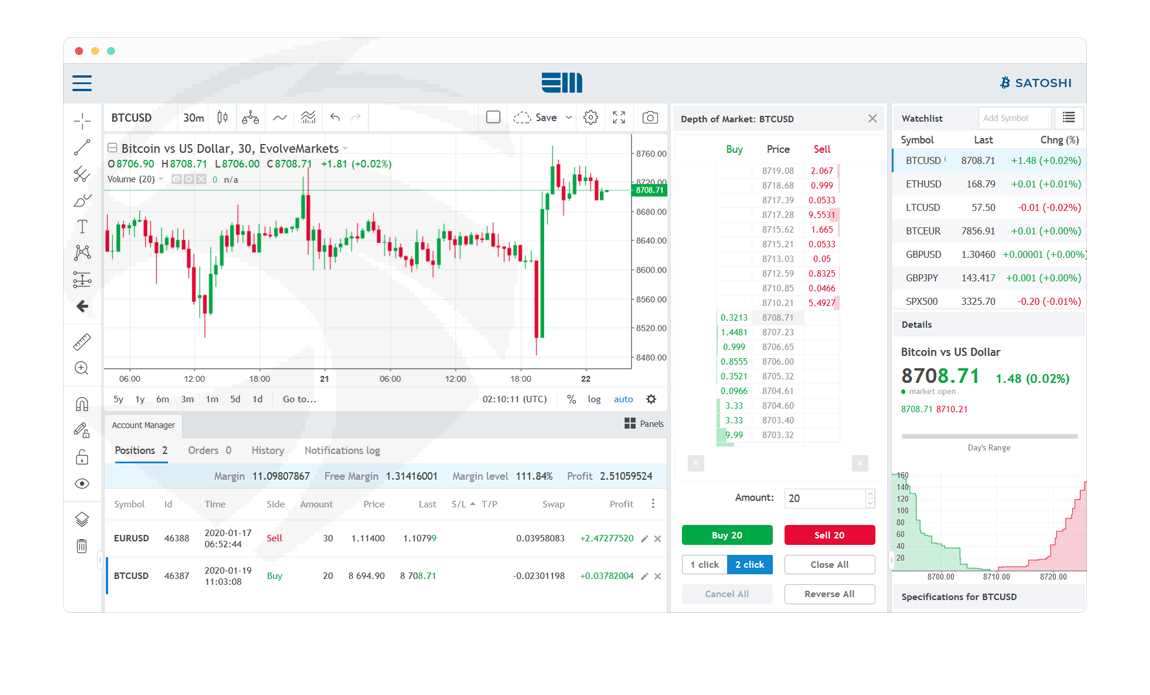Toggle lock all drawing tools
This screenshot has height=695, width=1150.
82,457
